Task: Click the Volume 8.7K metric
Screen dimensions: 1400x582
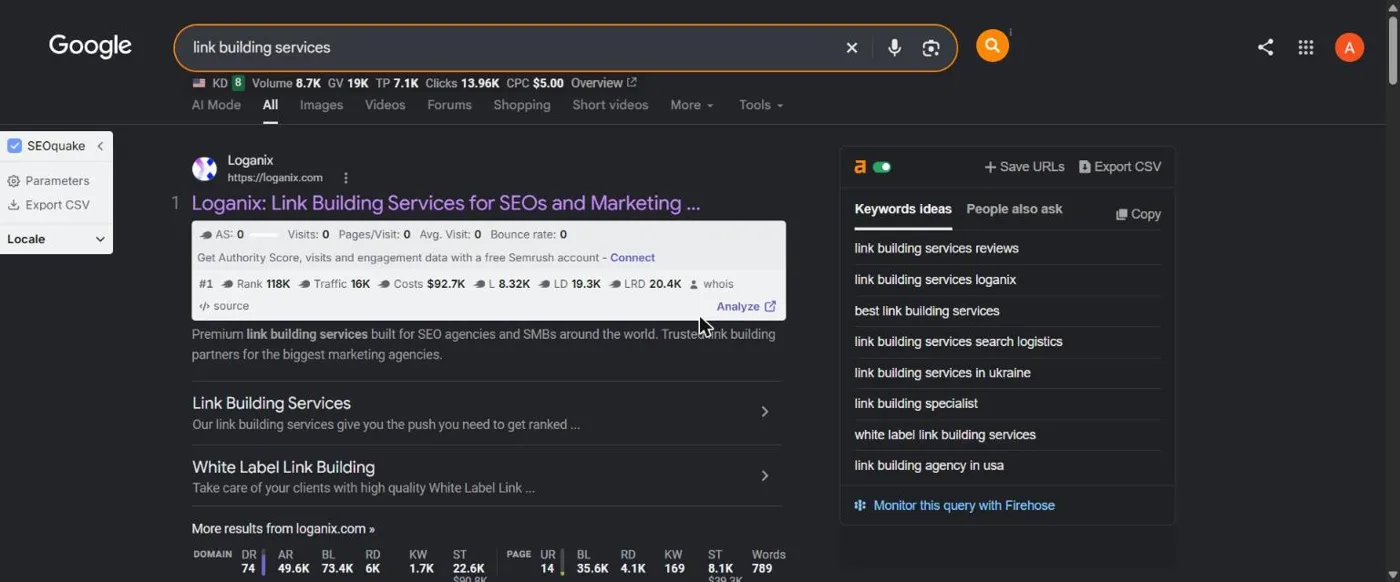Action: [286, 83]
